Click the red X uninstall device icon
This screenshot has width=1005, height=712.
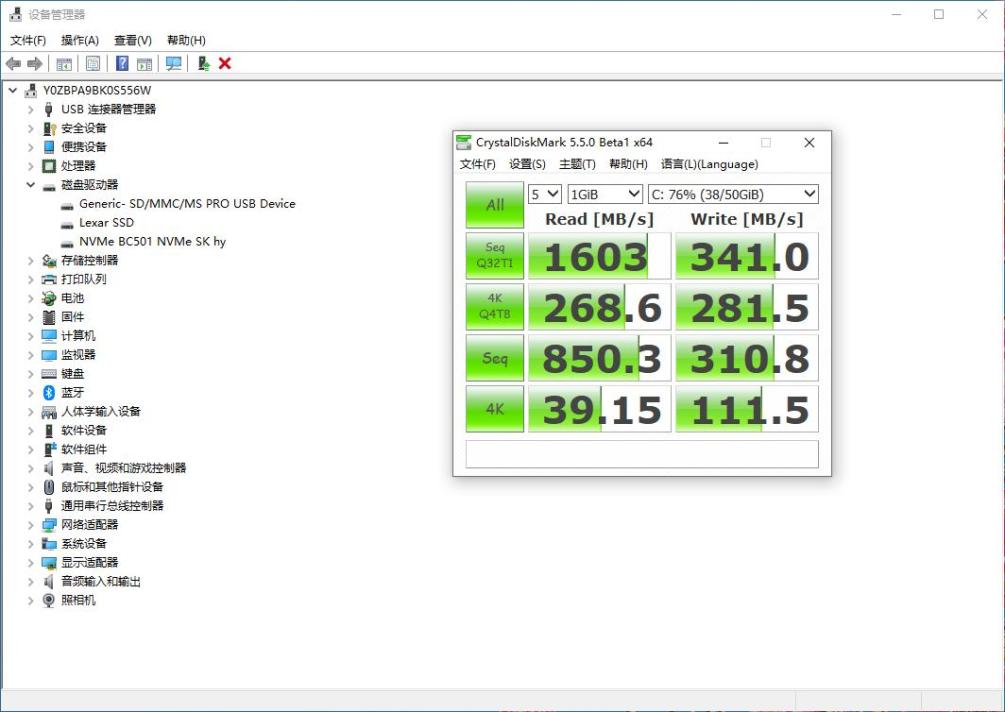(x=225, y=63)
